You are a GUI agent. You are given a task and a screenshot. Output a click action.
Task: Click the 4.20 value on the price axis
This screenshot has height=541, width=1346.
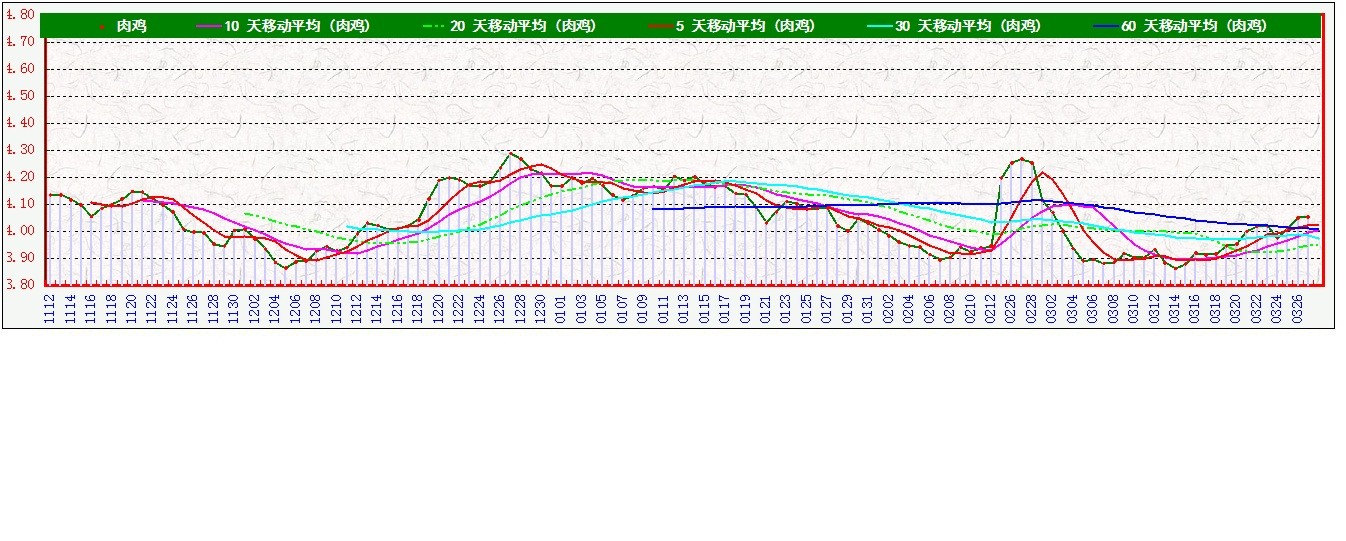[x=21, y=177]
